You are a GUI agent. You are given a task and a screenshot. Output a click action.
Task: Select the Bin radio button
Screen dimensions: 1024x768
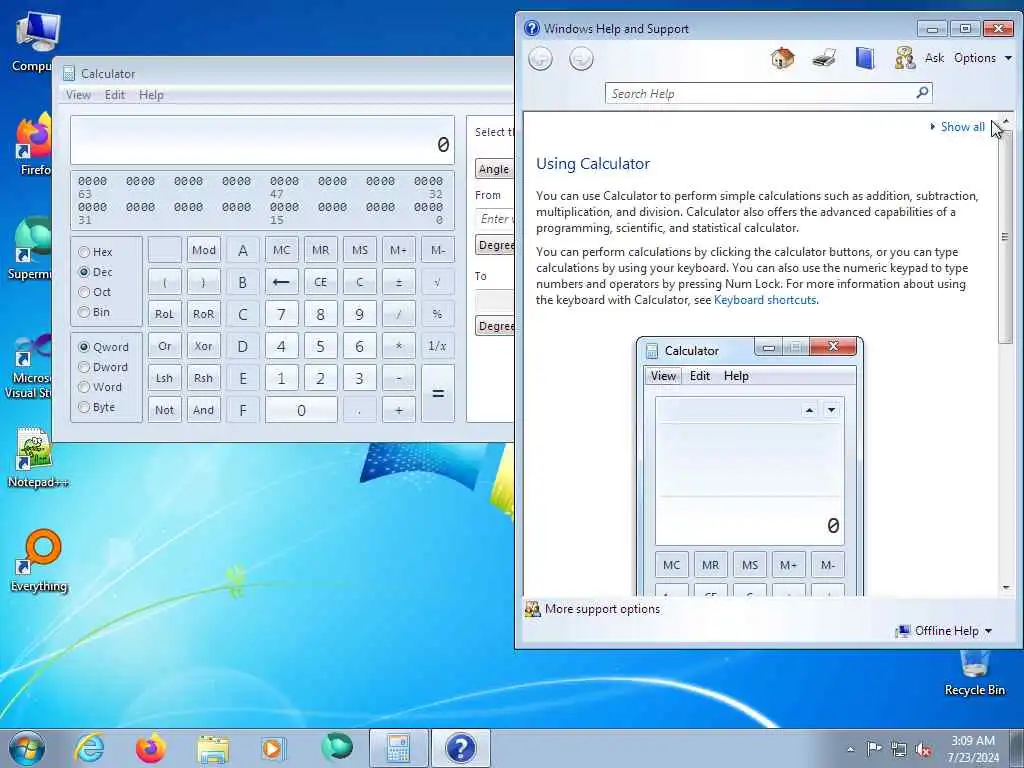point(84,312)
